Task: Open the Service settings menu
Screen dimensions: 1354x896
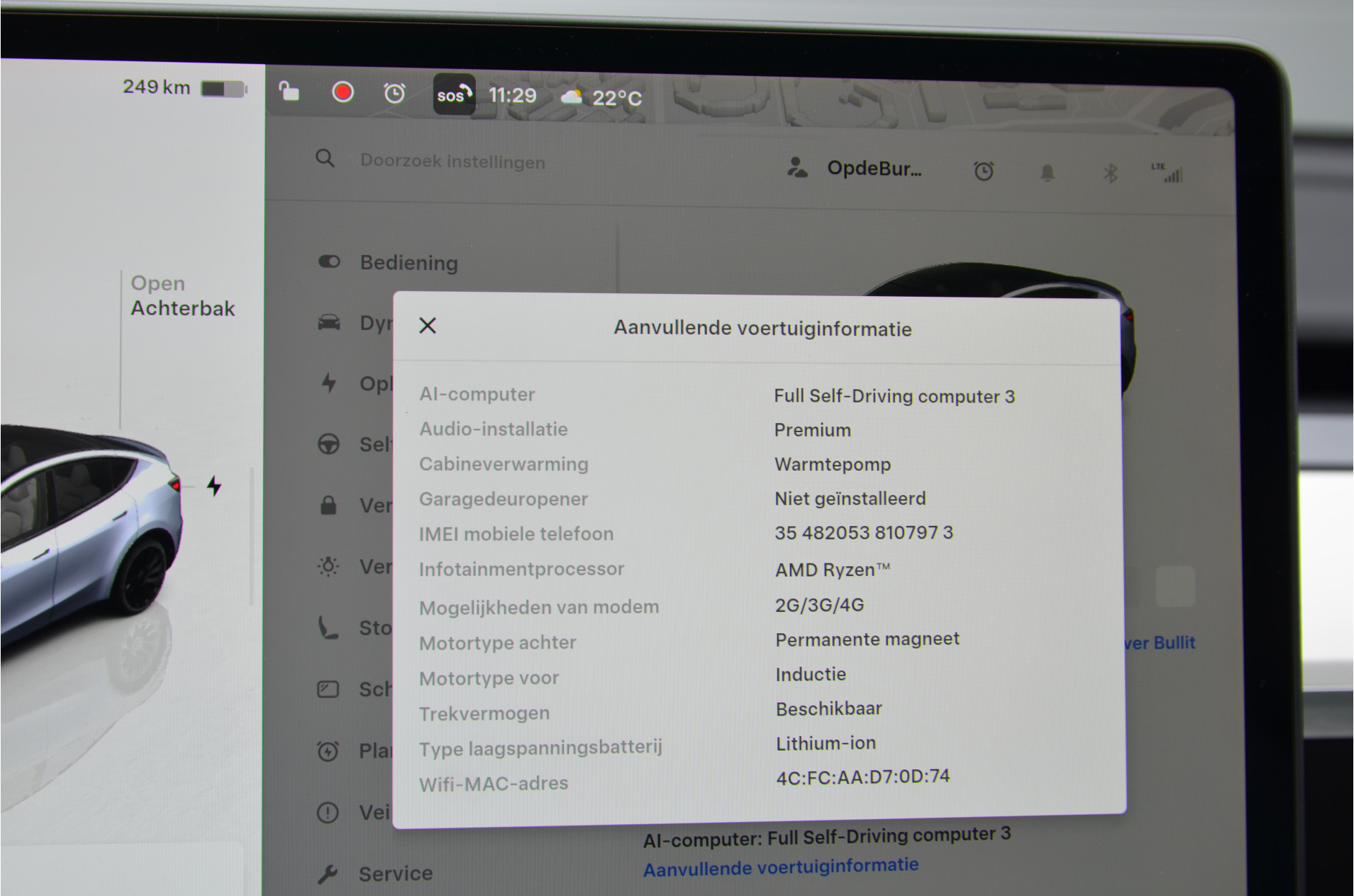Action: [395, 873]
